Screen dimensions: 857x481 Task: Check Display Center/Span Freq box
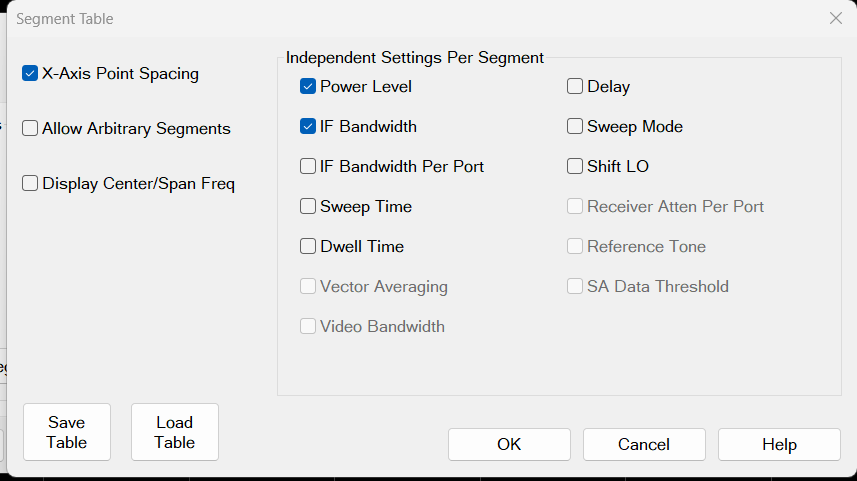(x=30, y=184)
